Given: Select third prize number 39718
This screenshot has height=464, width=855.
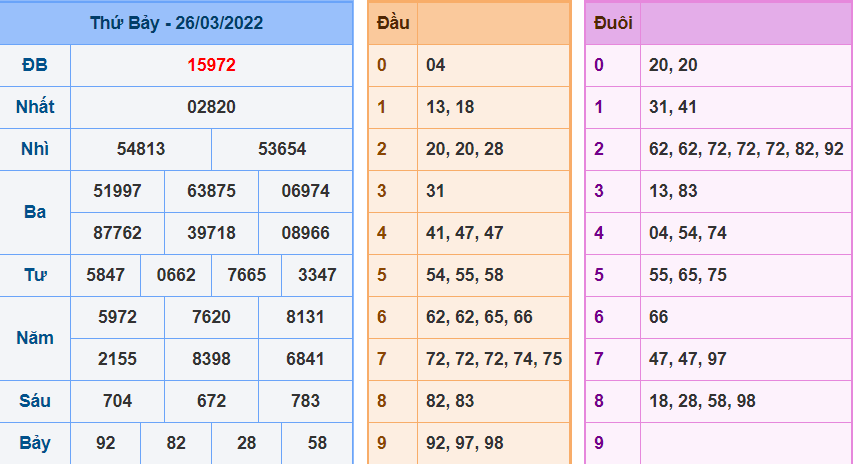Looking at the screenshot, I should (x=212, y=233).
